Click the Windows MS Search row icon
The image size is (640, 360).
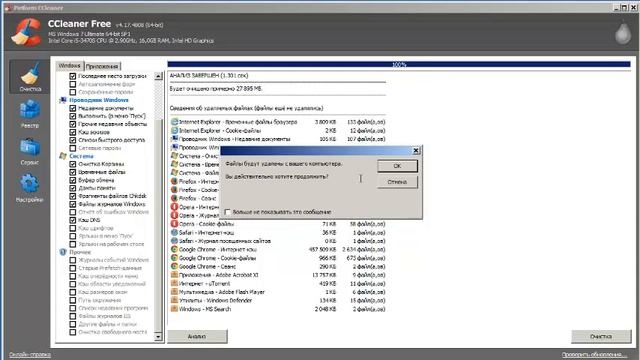click(174, 309)
